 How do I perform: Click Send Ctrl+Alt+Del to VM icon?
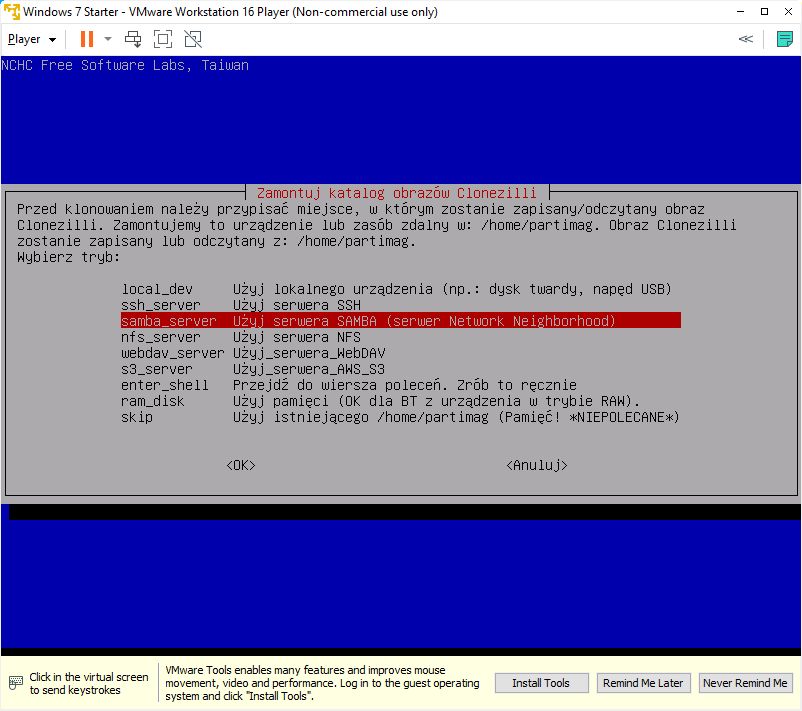[133, 39]
